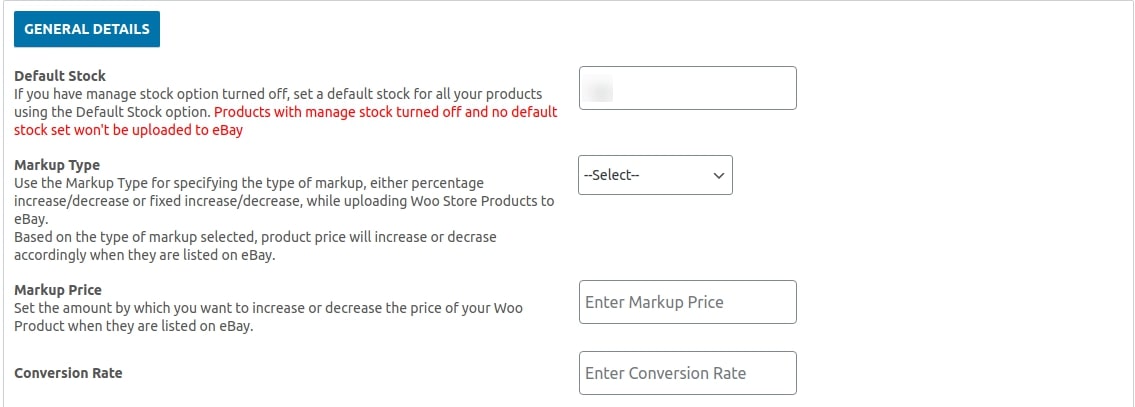Click the black Default Stock description text
The width and height of the screenshot is (1135, 407).
278,104
